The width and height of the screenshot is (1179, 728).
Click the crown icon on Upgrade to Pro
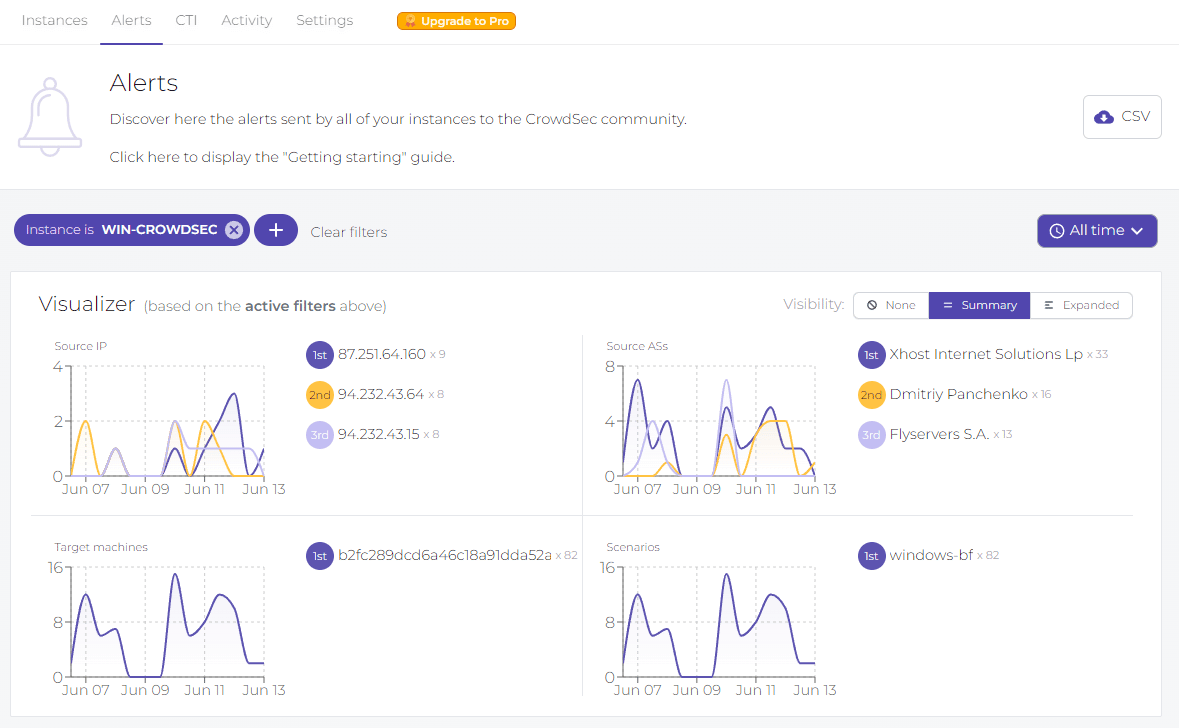pyautogui.click(x=411, y=20)
